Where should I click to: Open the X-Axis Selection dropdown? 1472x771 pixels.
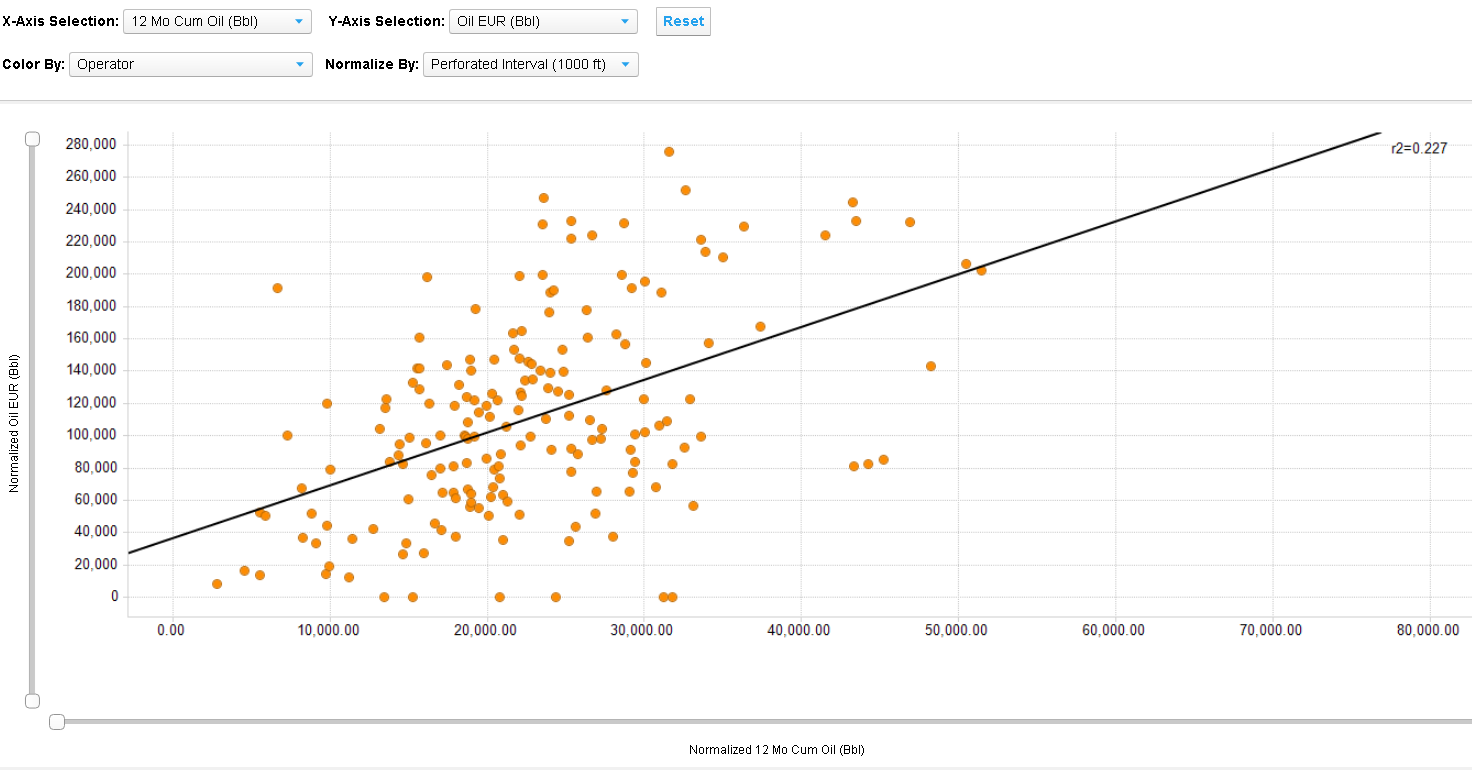point(217,21)
